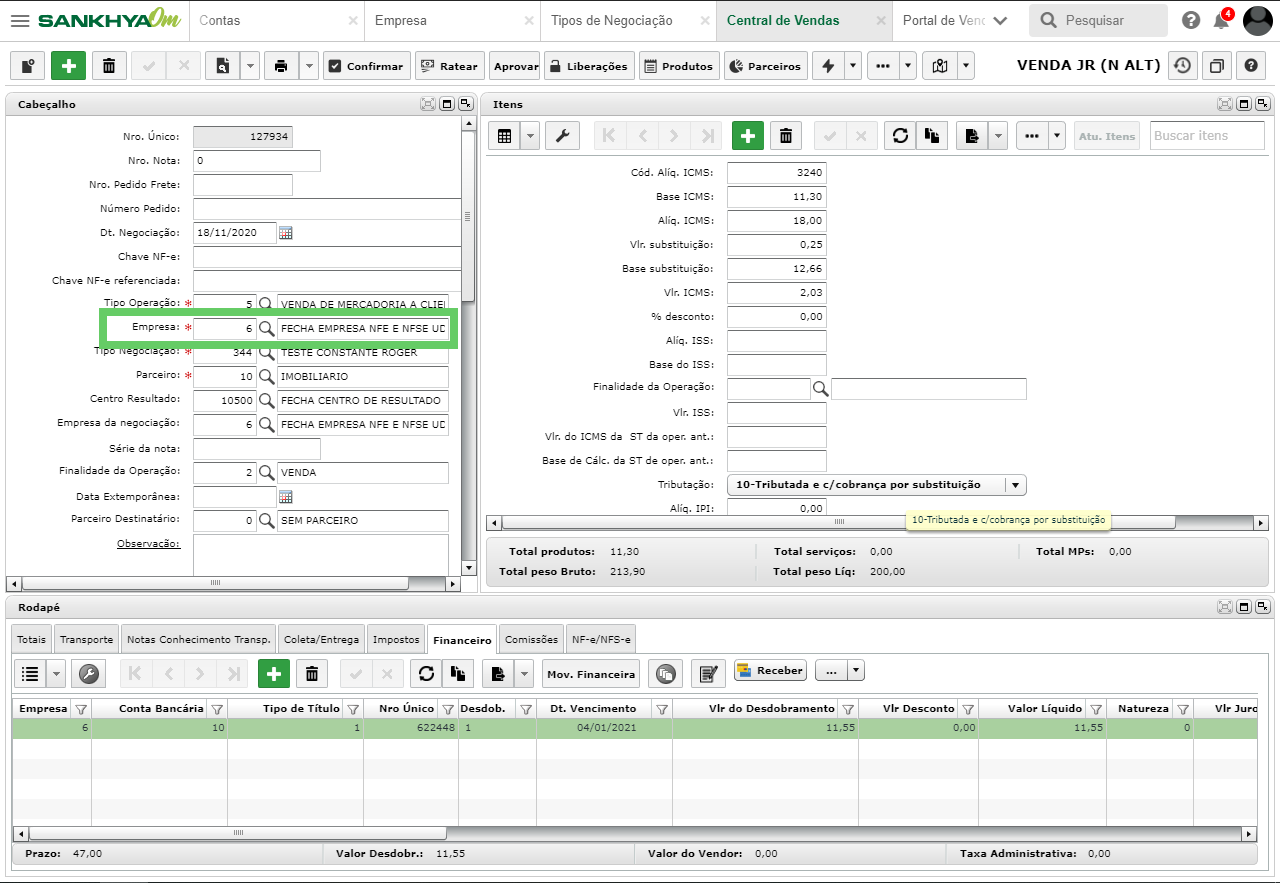
Task: Expand the Tributação dropdown
Action: [1015, 485]
